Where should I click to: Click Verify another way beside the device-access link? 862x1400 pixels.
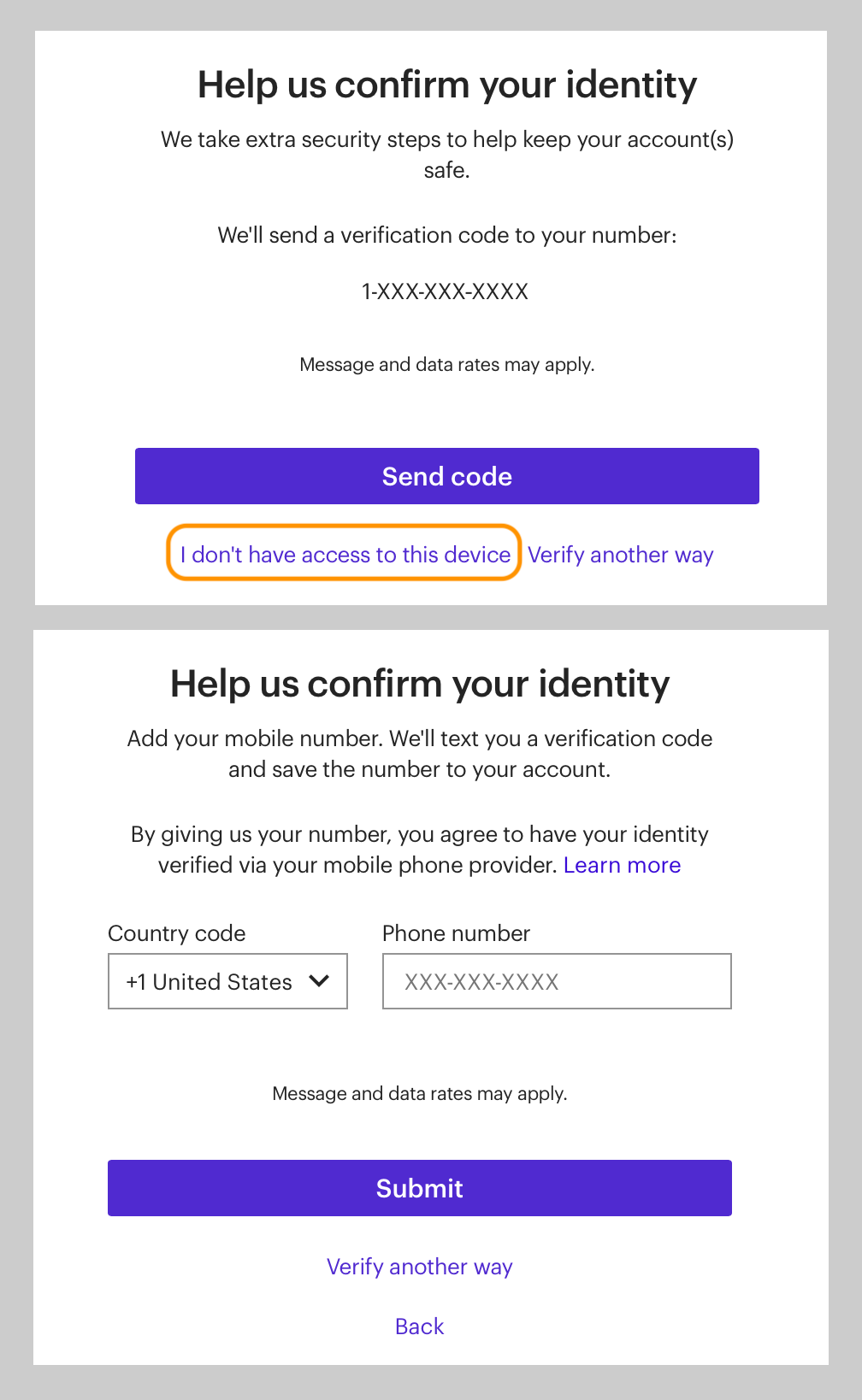coord(620,555)
